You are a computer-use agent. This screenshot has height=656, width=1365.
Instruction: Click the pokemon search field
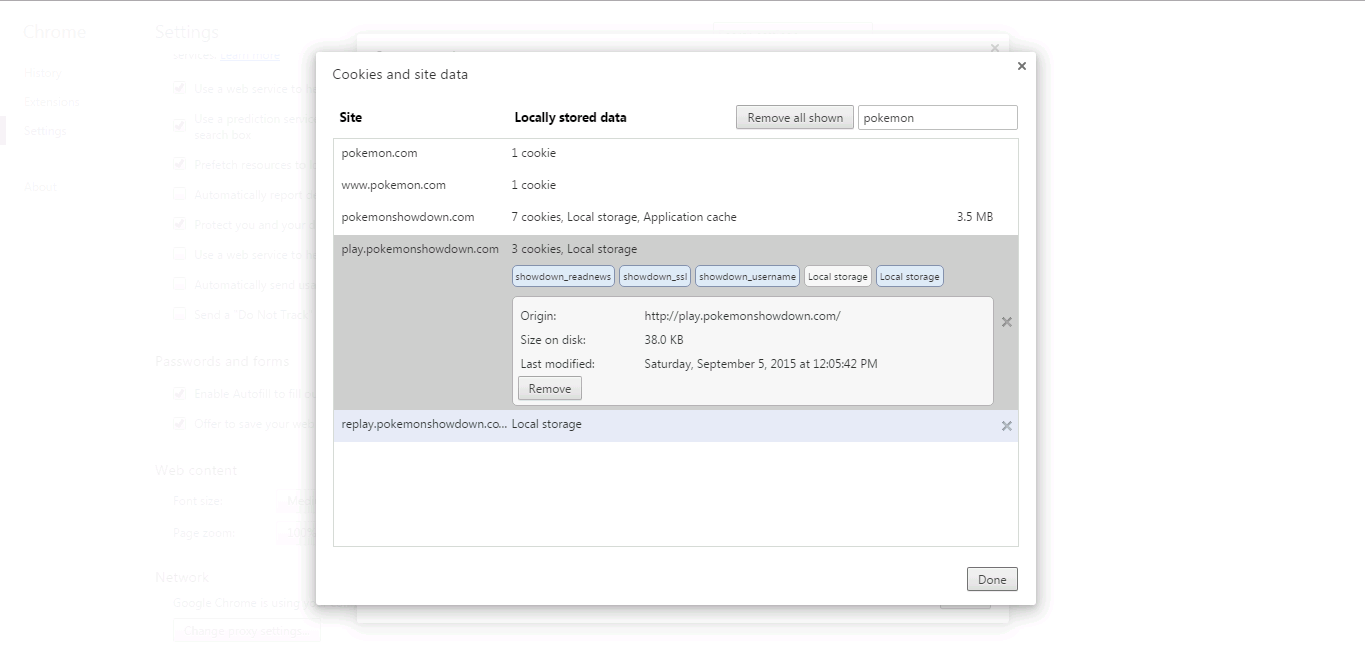(937, 118)
